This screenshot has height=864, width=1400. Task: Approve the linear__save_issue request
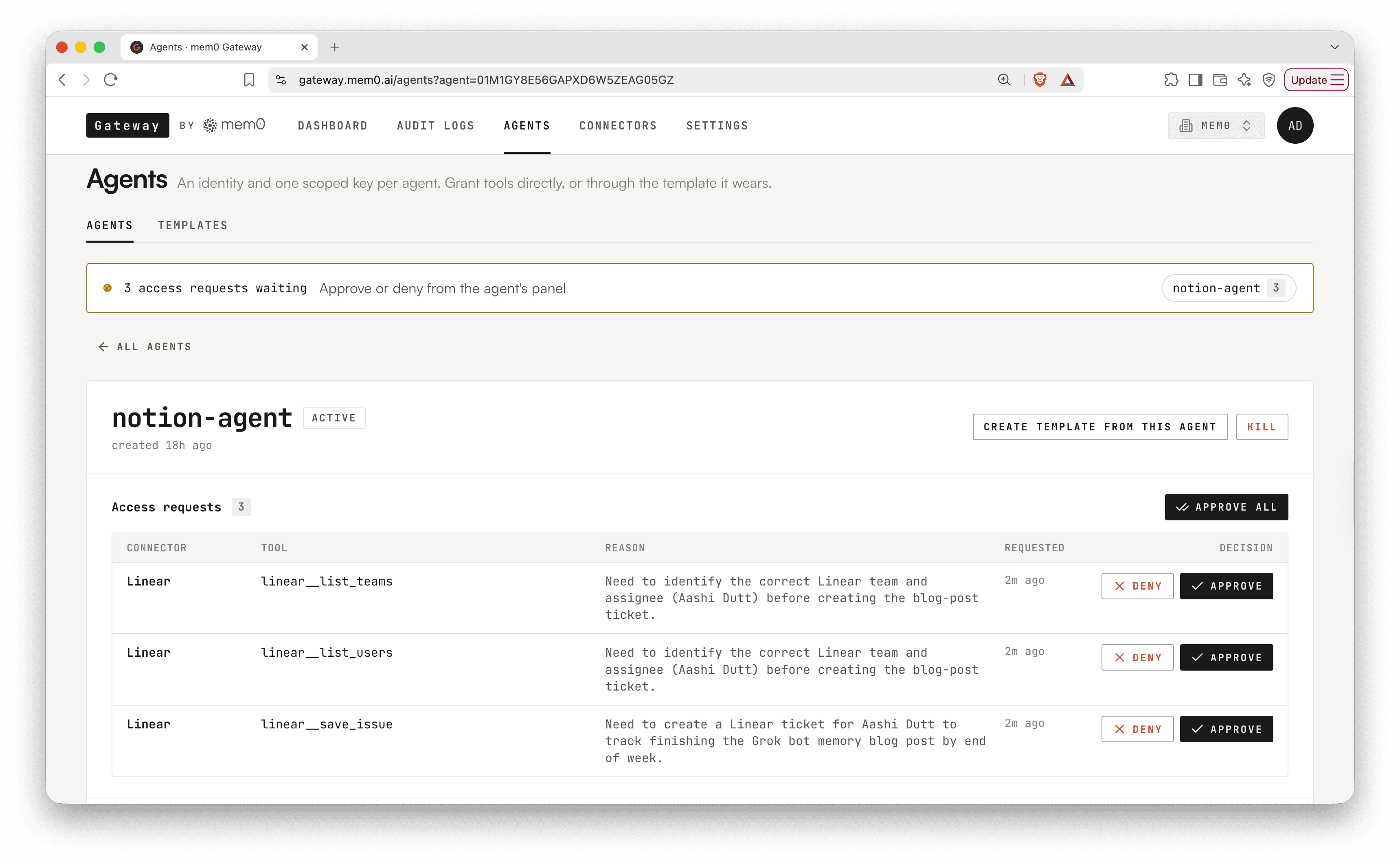pyautogui.click(x=1226, y=729)
